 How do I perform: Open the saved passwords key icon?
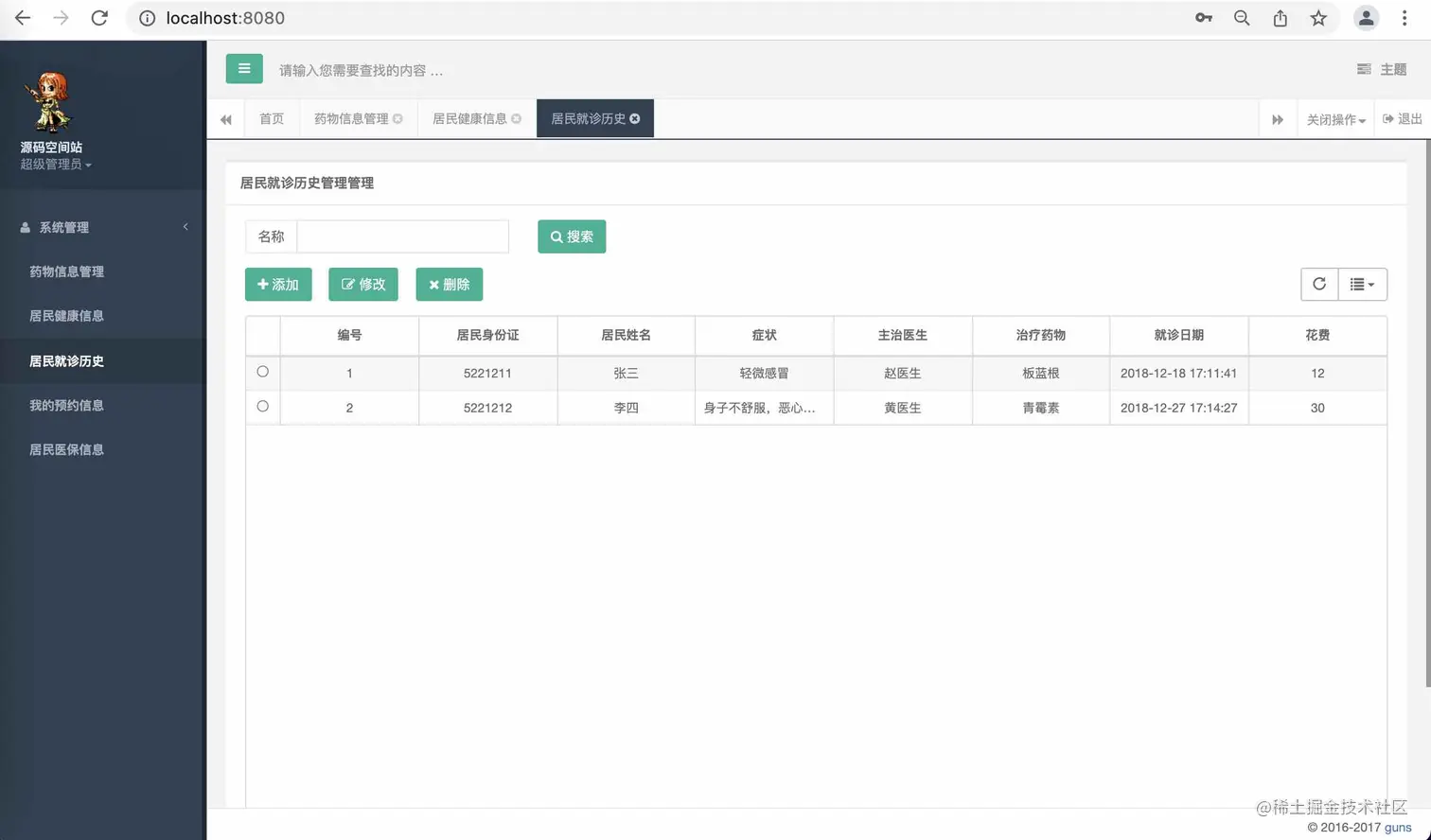coord(1204,18)
